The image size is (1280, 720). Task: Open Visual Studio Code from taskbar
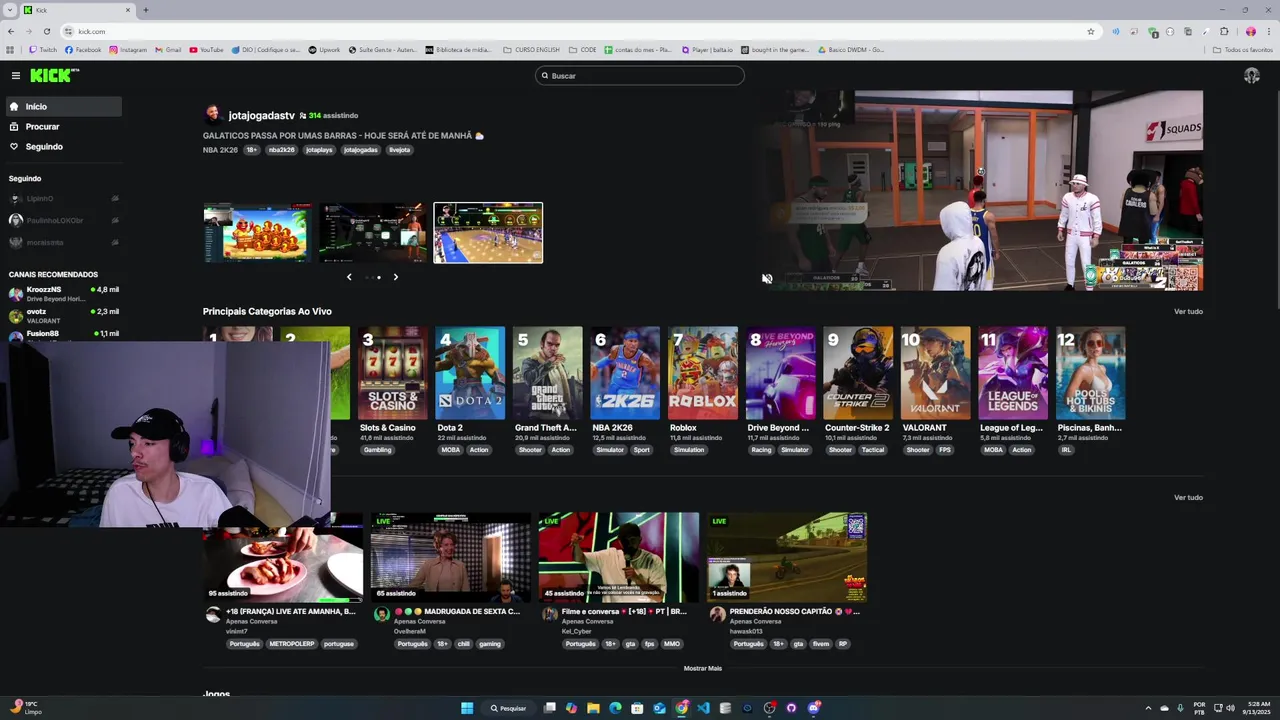coord(703,708)
